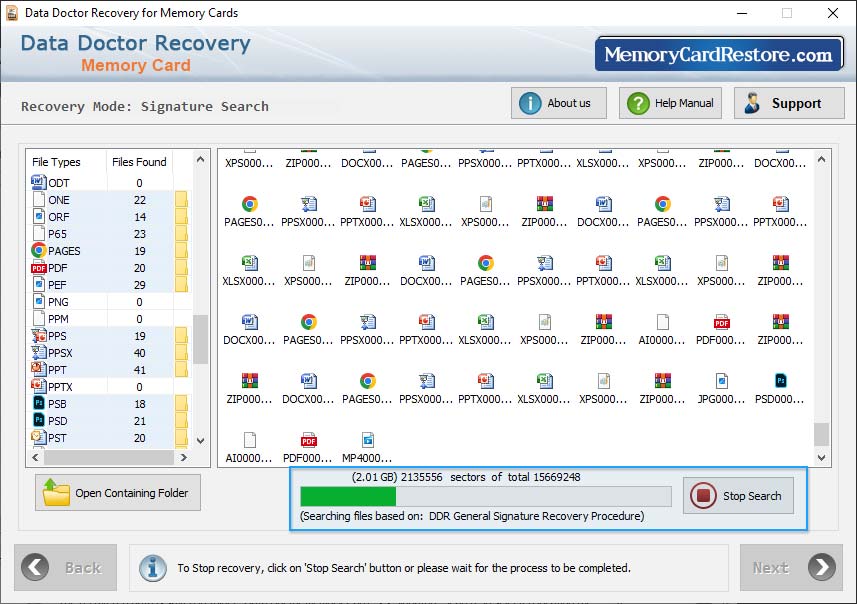Click the Help Manual question icon
Viewport: 857px width, 604px height.
tap(638, 103)
